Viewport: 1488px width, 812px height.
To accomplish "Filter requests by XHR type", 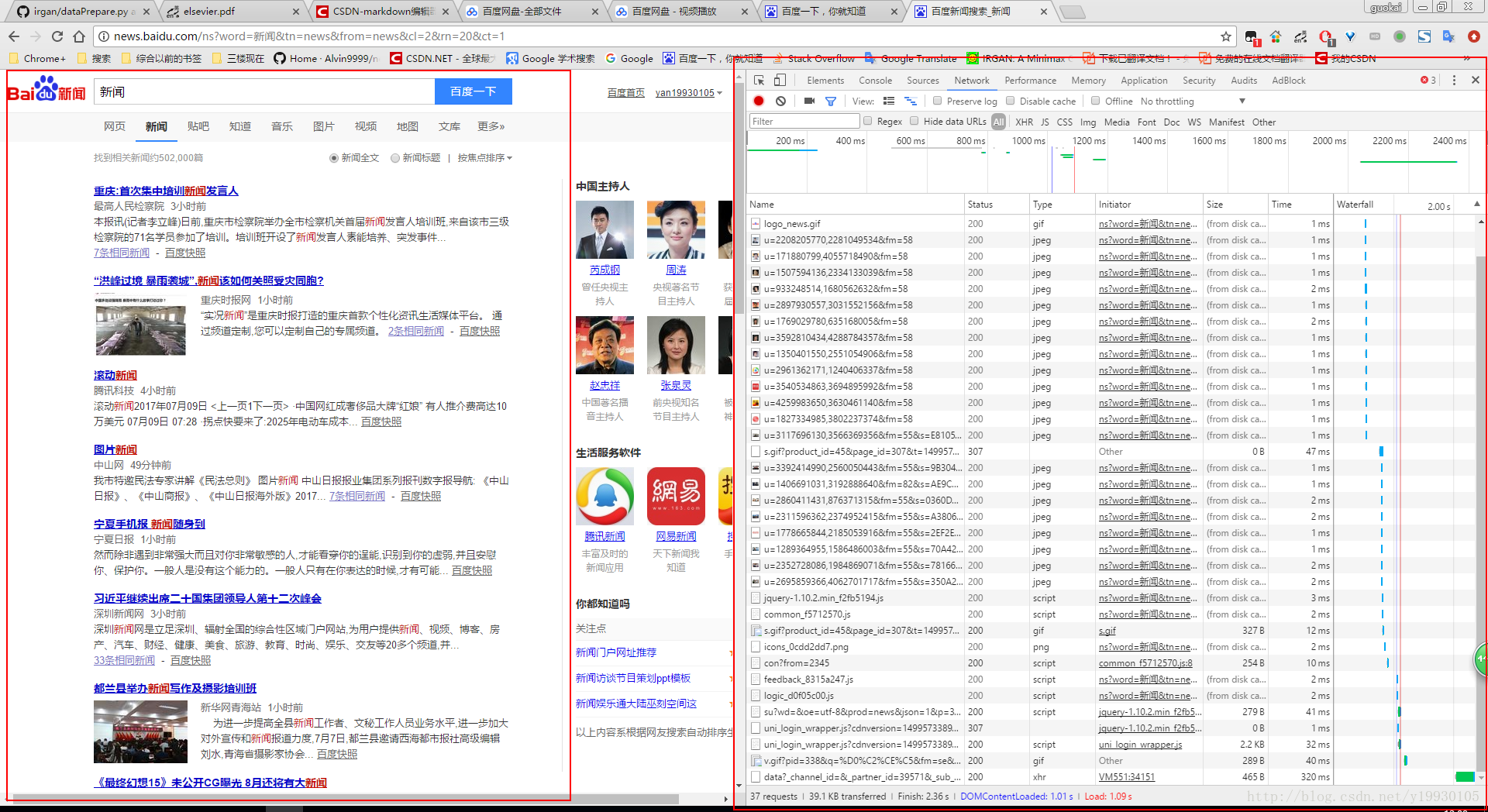I will tap(1024, 122).
